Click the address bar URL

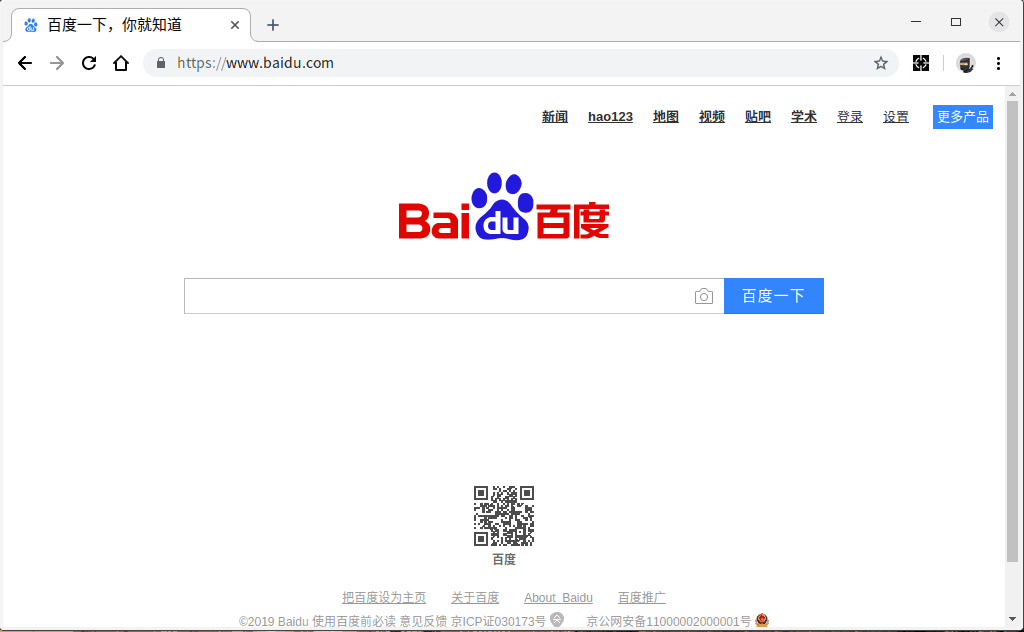255,63
